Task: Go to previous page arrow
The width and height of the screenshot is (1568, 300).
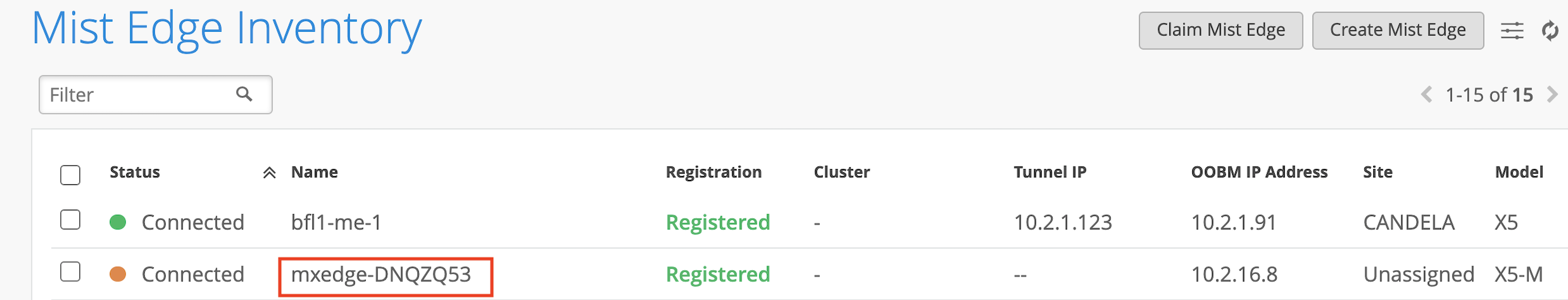Action: point(1426,95)
